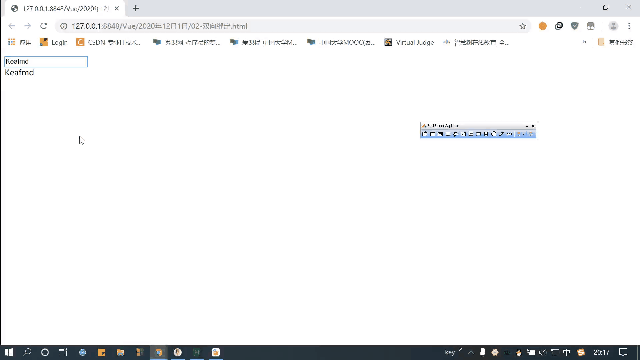The width and height of the screenshot is (640, 360).
Task: Open Windows taskbar search
Action: pos(27,352)
